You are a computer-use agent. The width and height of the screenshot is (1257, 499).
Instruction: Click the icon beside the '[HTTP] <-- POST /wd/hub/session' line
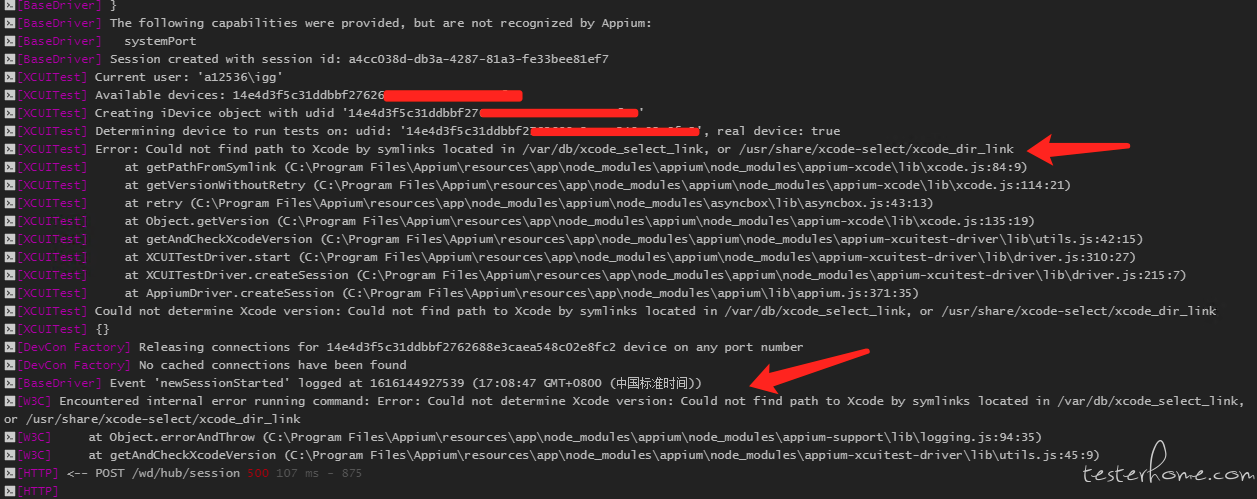pyautogui.click(x=8, y=473)
